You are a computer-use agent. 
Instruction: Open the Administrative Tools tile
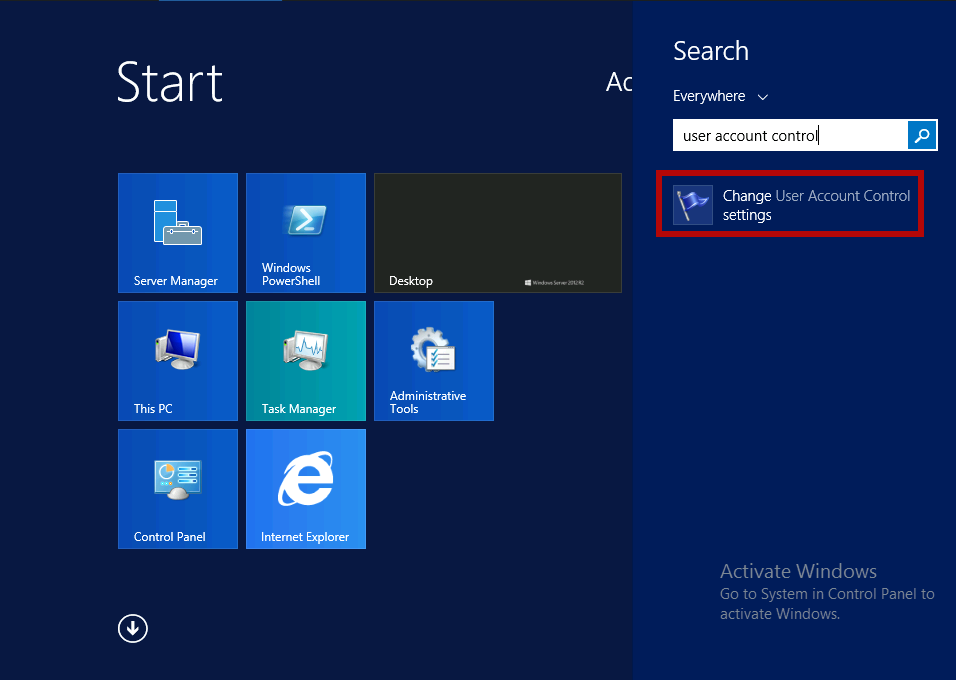433,361
